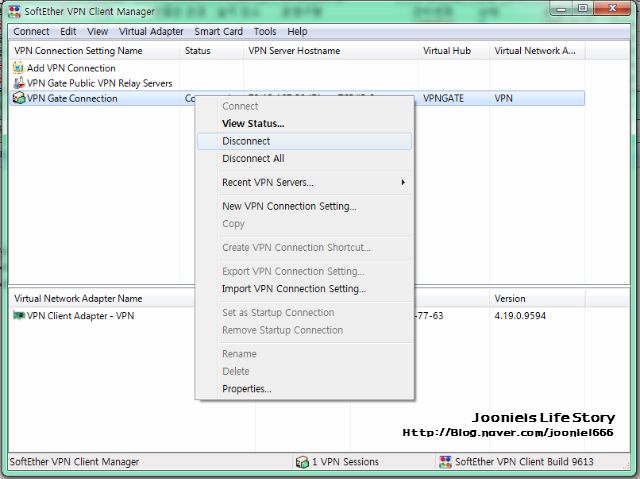Open the Virtual Adapter menu
Screen dimensions: 640x479
(x=151, y=31)
